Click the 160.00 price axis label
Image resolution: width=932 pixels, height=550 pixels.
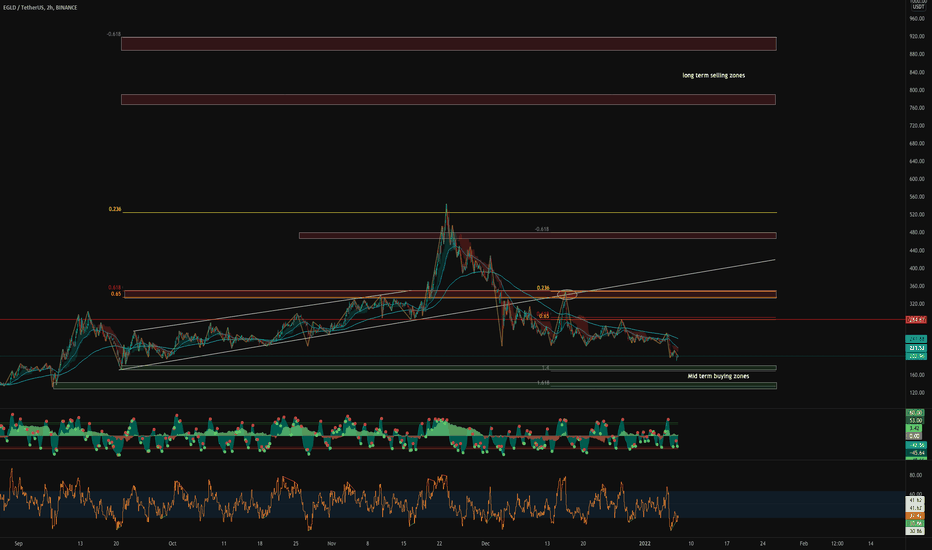point(917,375)
